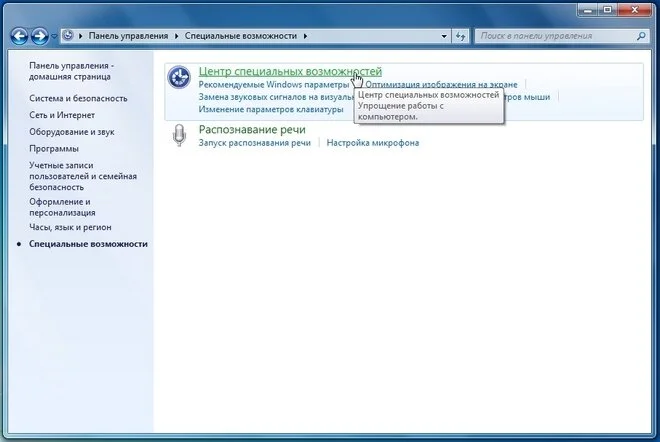This screenshot has width=660, height=442.
Task: Click the magnifier search icon
Action: click(x=641, y=36)
